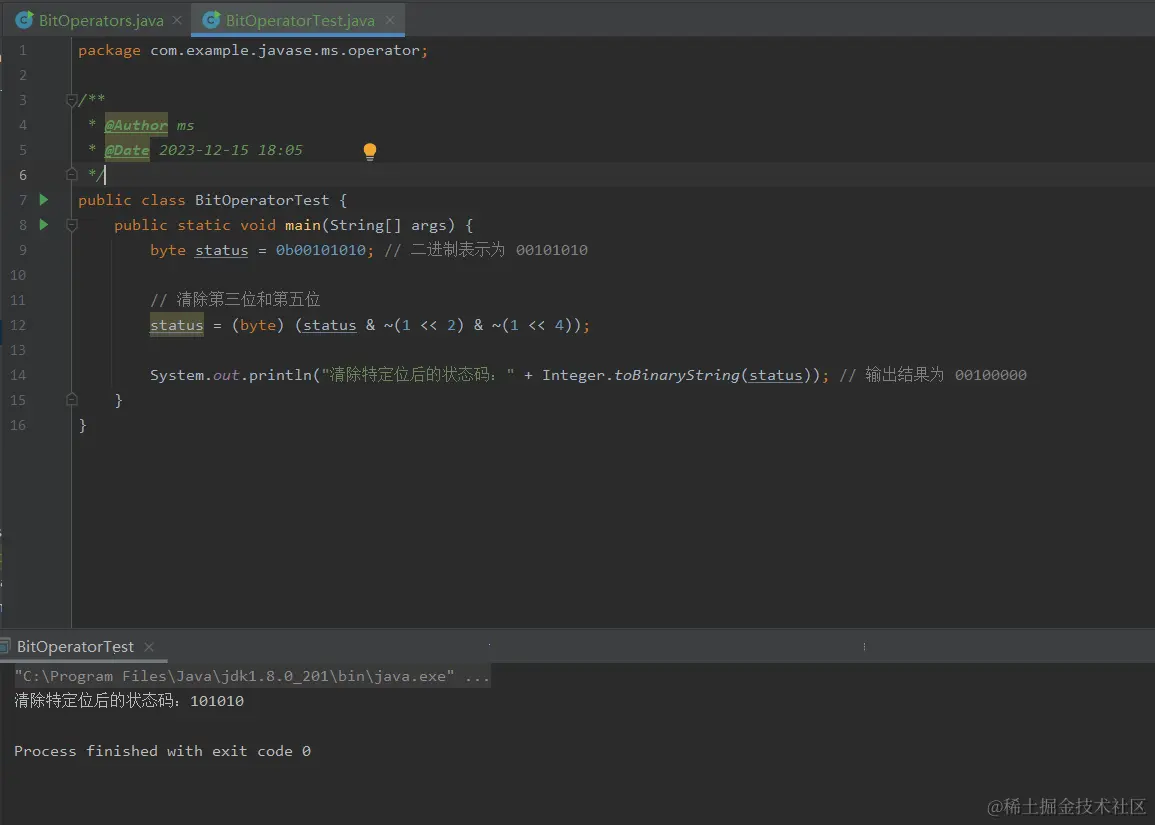Click the (byte) cast on line 12
The image size is (1155, 825).
[258, 325]
